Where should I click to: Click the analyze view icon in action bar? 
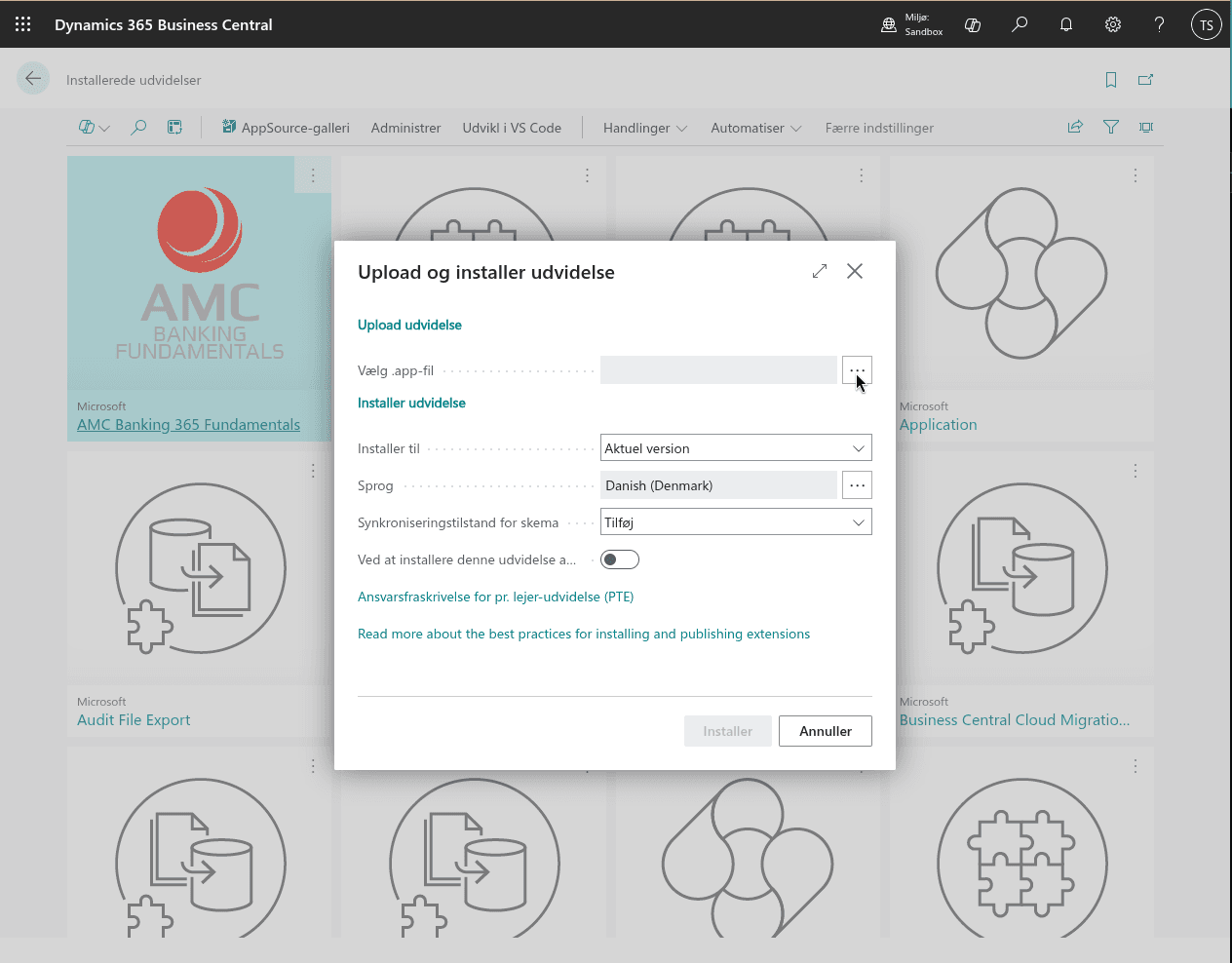tap(174, 128)
